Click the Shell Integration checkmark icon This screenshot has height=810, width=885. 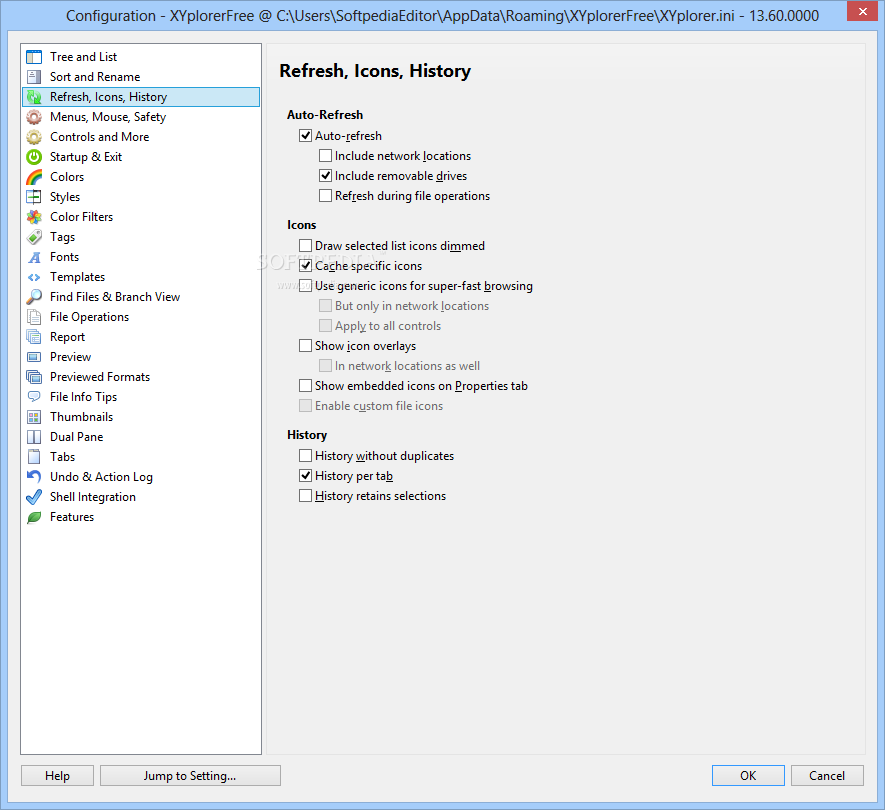coord(34,497)
